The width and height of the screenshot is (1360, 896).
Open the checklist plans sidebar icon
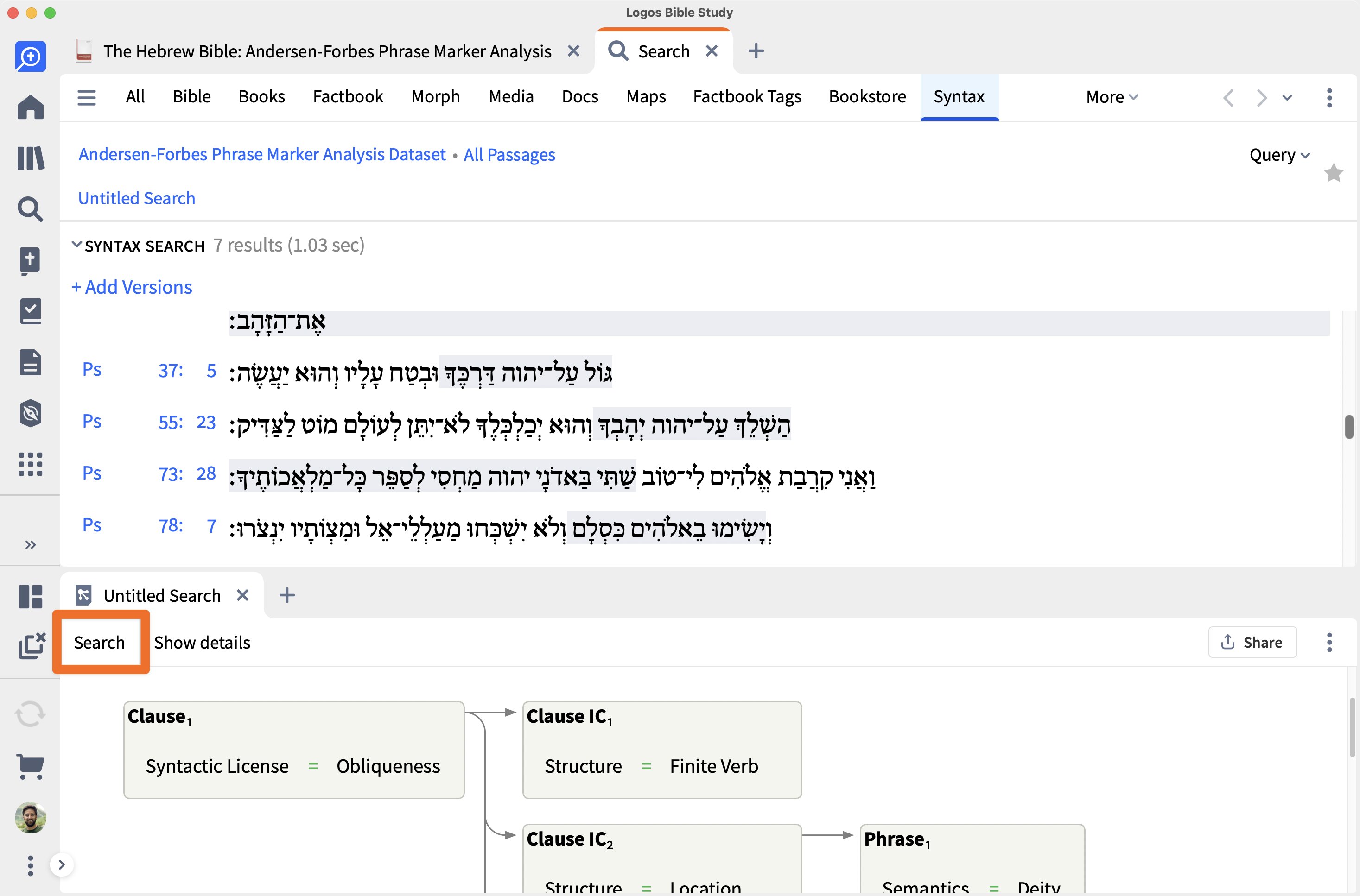tap(30, 311)
